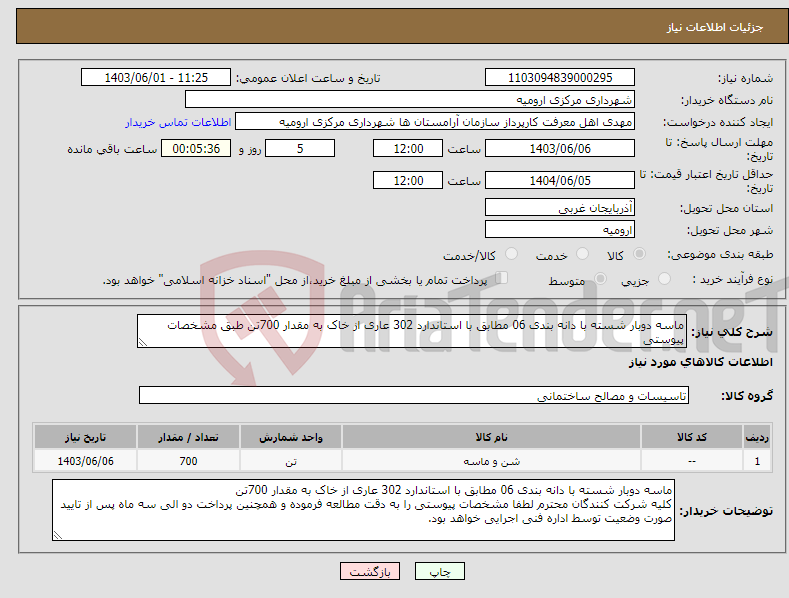Click the -- item code cell
The height and width of the screenshot is (598, 789).
coord(691,461)
